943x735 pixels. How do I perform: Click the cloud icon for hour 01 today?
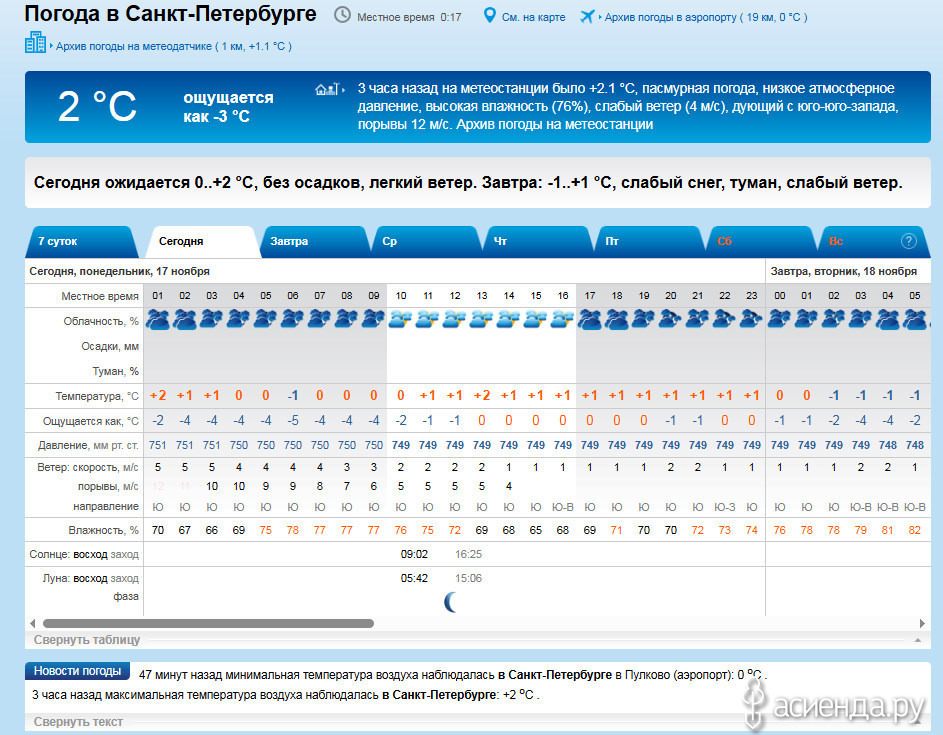click(x=157, y=319)
